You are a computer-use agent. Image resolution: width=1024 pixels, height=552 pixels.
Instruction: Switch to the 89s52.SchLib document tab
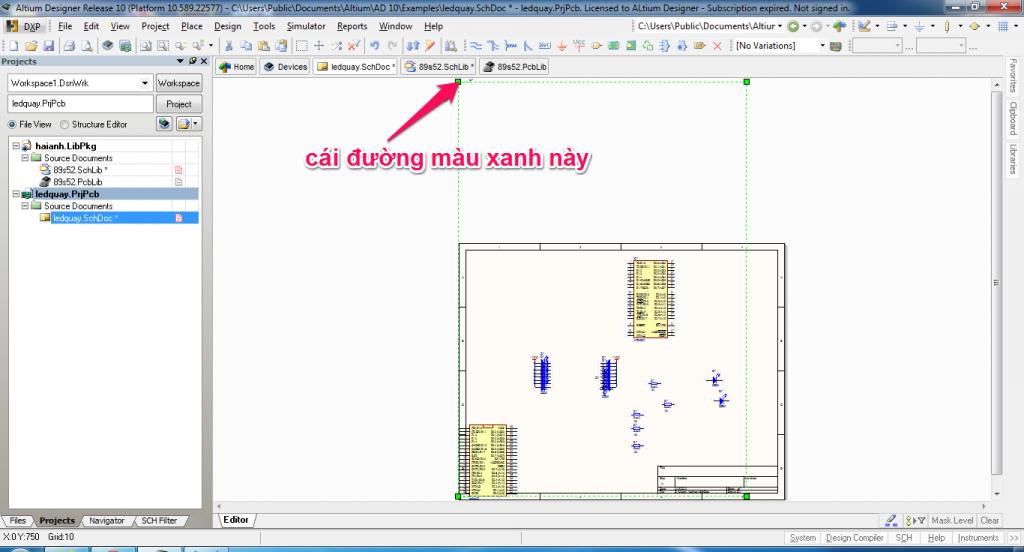440,67
